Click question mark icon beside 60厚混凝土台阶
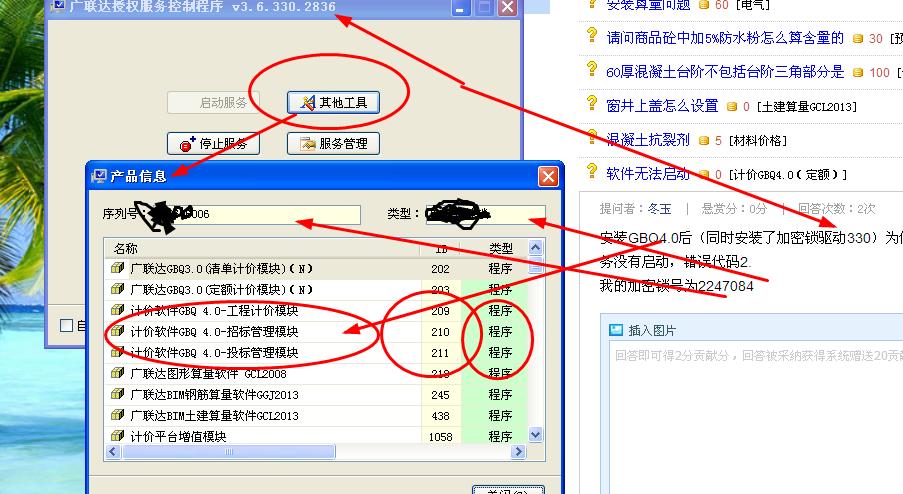This screenshot has width=903, height=494. pos(591,69)
